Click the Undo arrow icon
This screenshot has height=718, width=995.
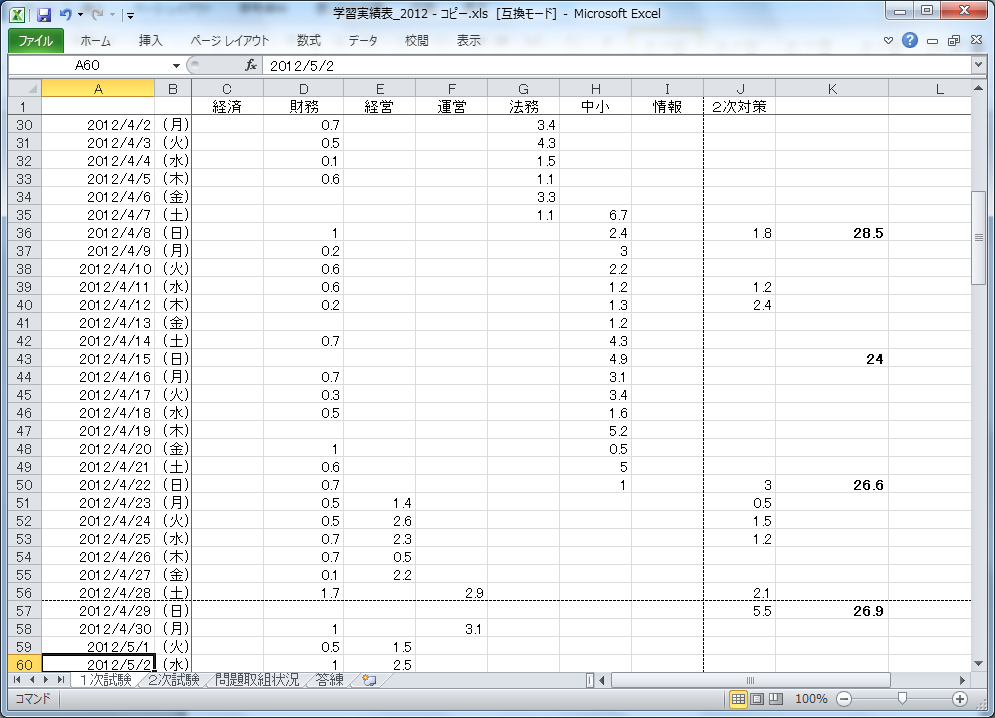click(65, 15)
